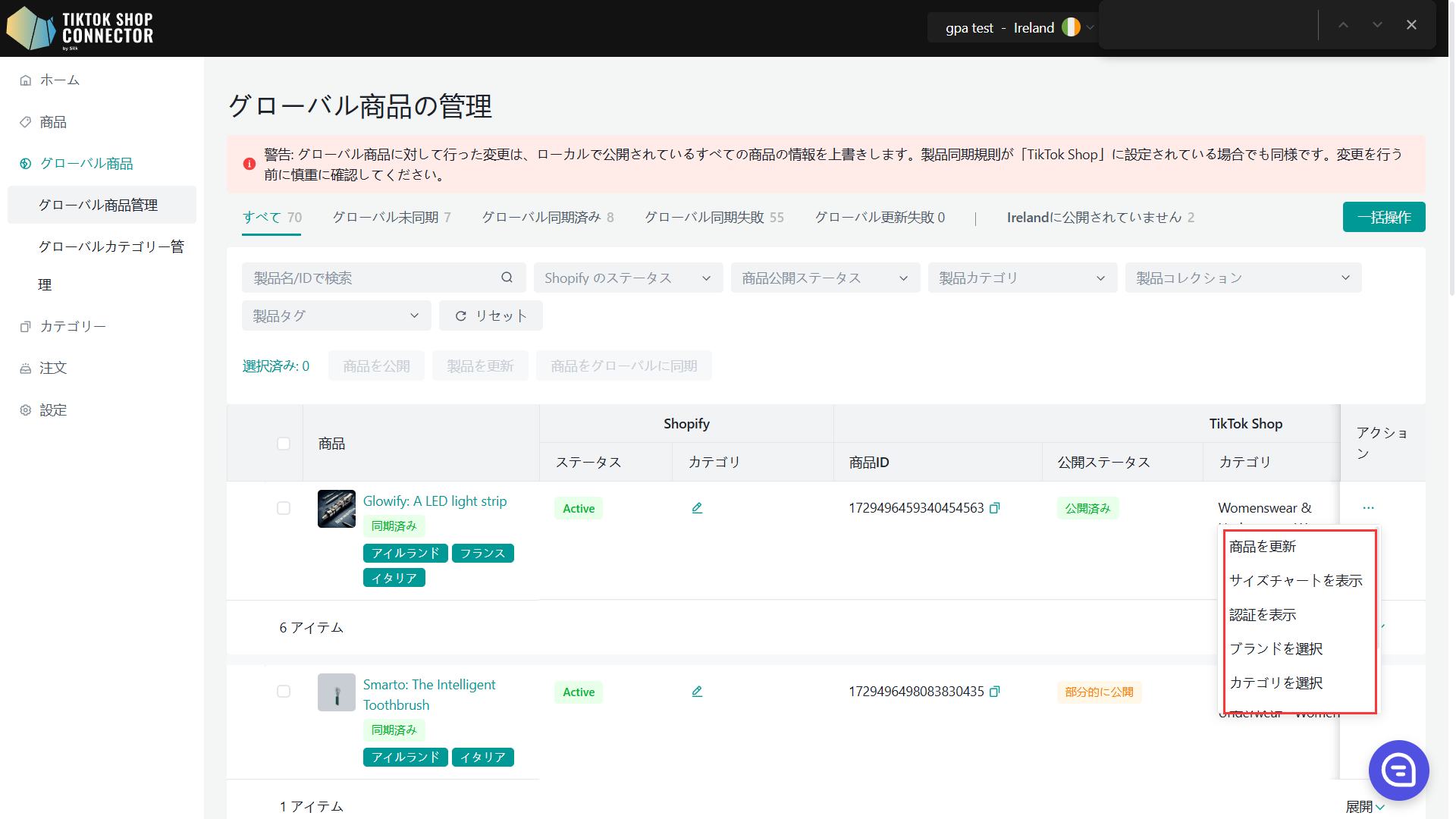Switch to Irelandに公開されていません 2 tab
1456x819 pixels.
click(x=1100, y=218)
